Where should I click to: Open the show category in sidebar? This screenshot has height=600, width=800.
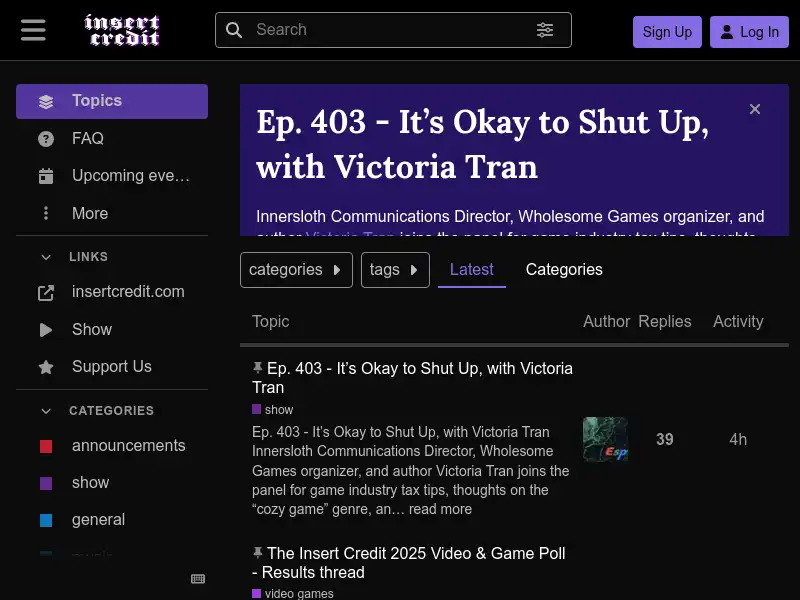coord(112,483)
